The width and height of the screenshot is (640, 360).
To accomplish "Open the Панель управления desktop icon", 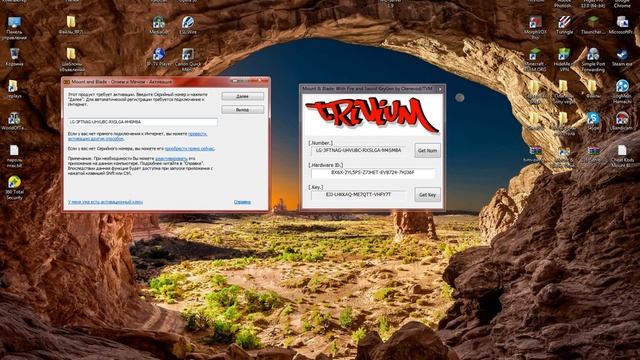I will click(x=14, y=28).
